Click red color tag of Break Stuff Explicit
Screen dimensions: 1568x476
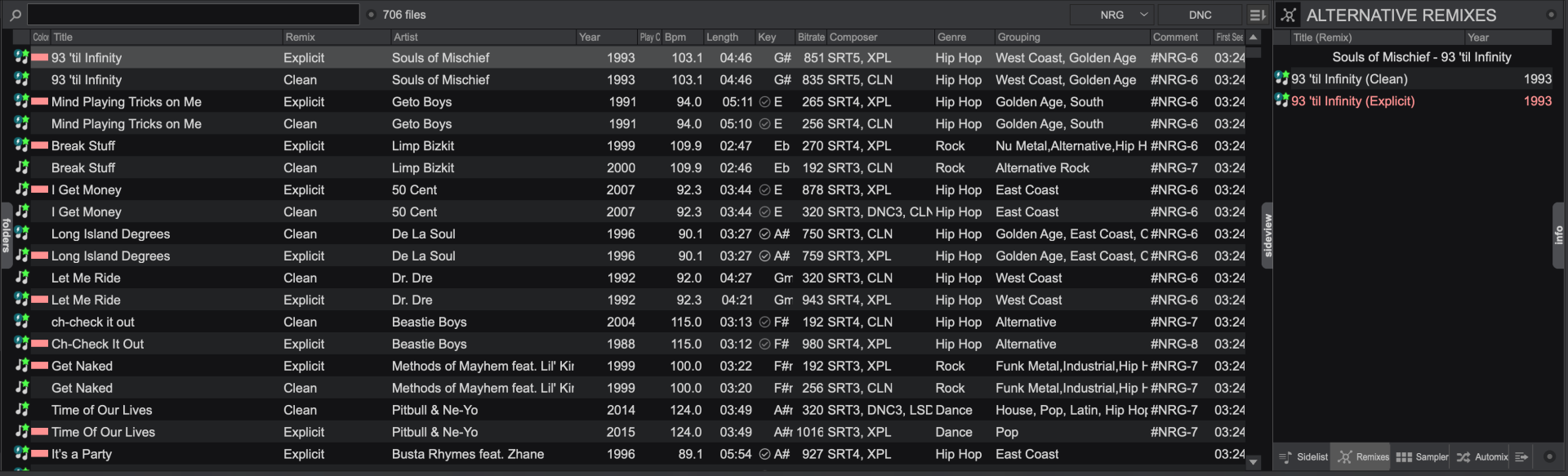coord(40,145)
